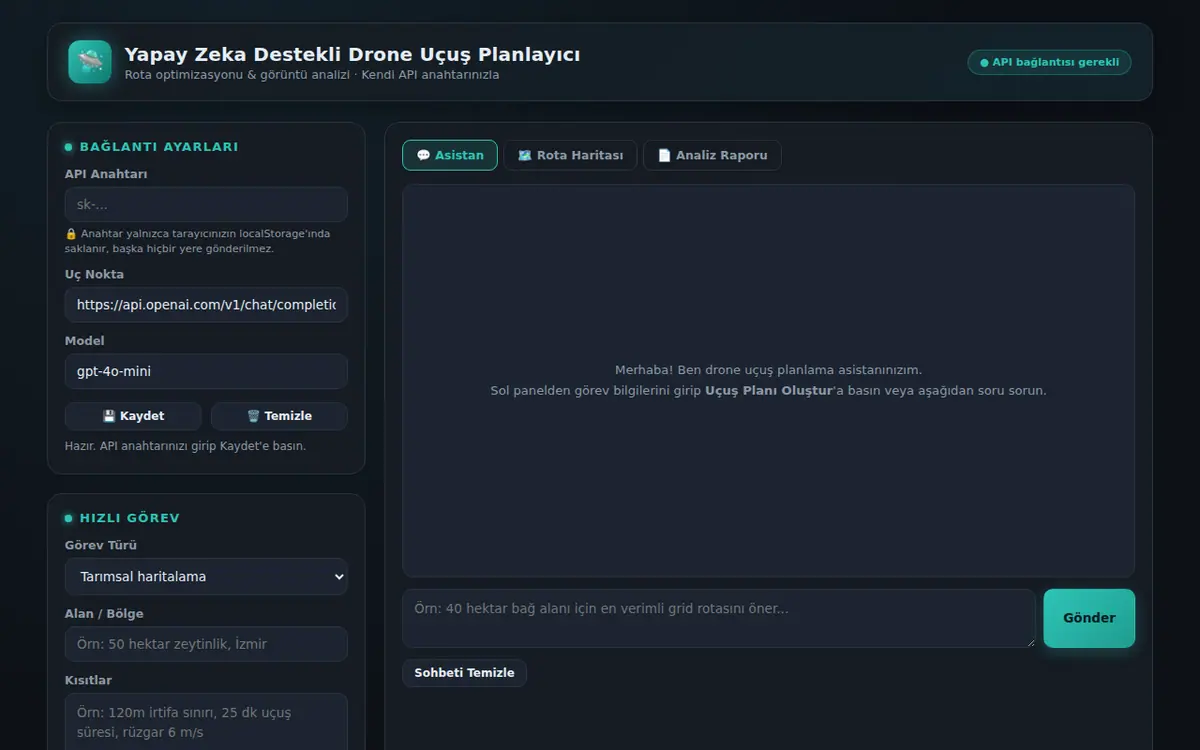Open the Analiz Raporu tab
The height and width of the screenshot is (750, 1200).
tap(712, 155)
